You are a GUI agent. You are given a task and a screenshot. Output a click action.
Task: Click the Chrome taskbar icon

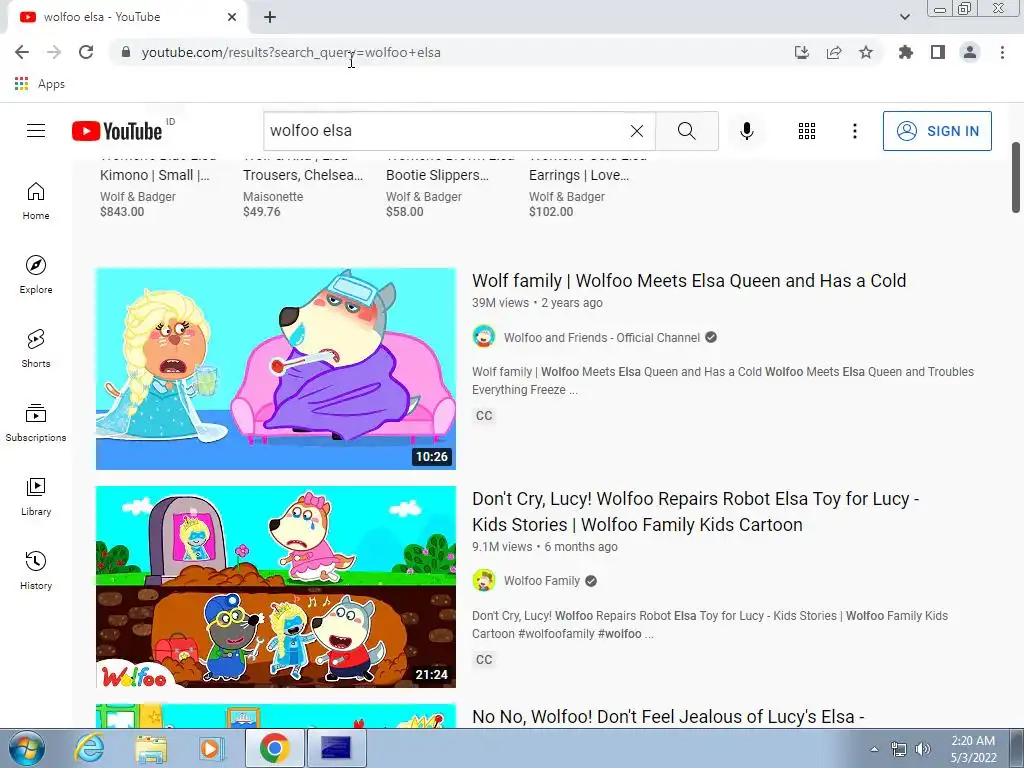274,748
